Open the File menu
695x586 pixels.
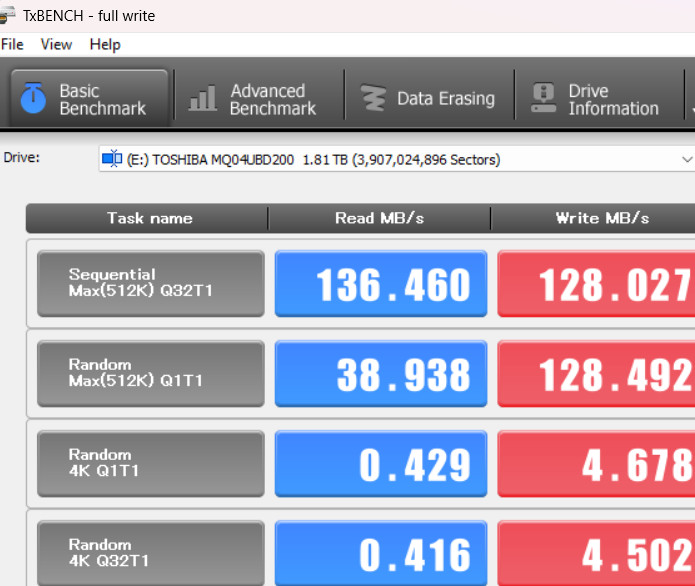tap(12, 44)
